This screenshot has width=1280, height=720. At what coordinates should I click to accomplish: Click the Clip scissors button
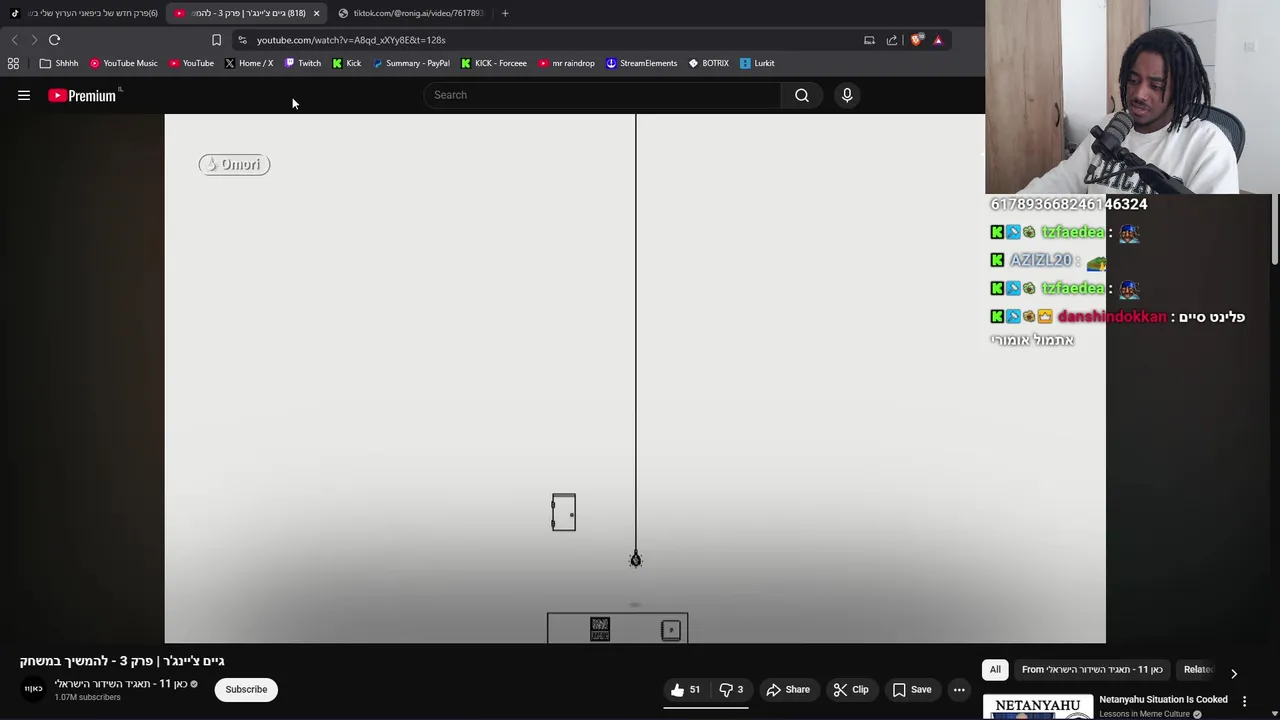pos(851,690)
